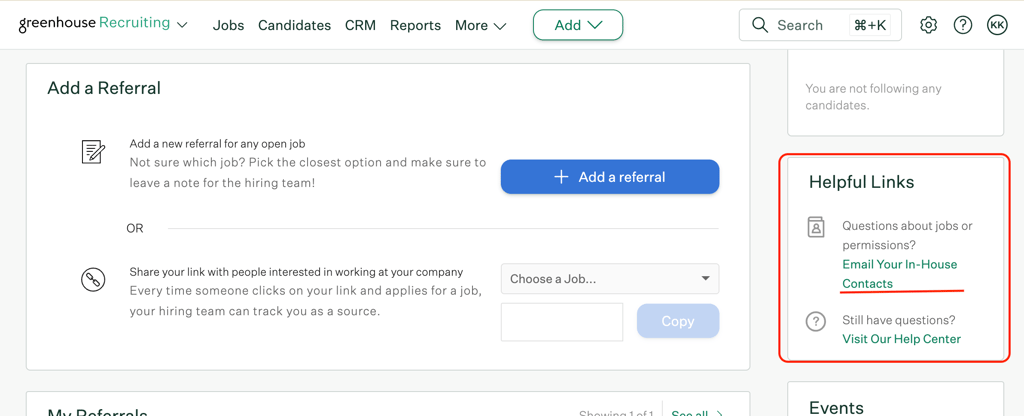
Task: Open the Visit Our Help Center link
Action: (901, 339)
